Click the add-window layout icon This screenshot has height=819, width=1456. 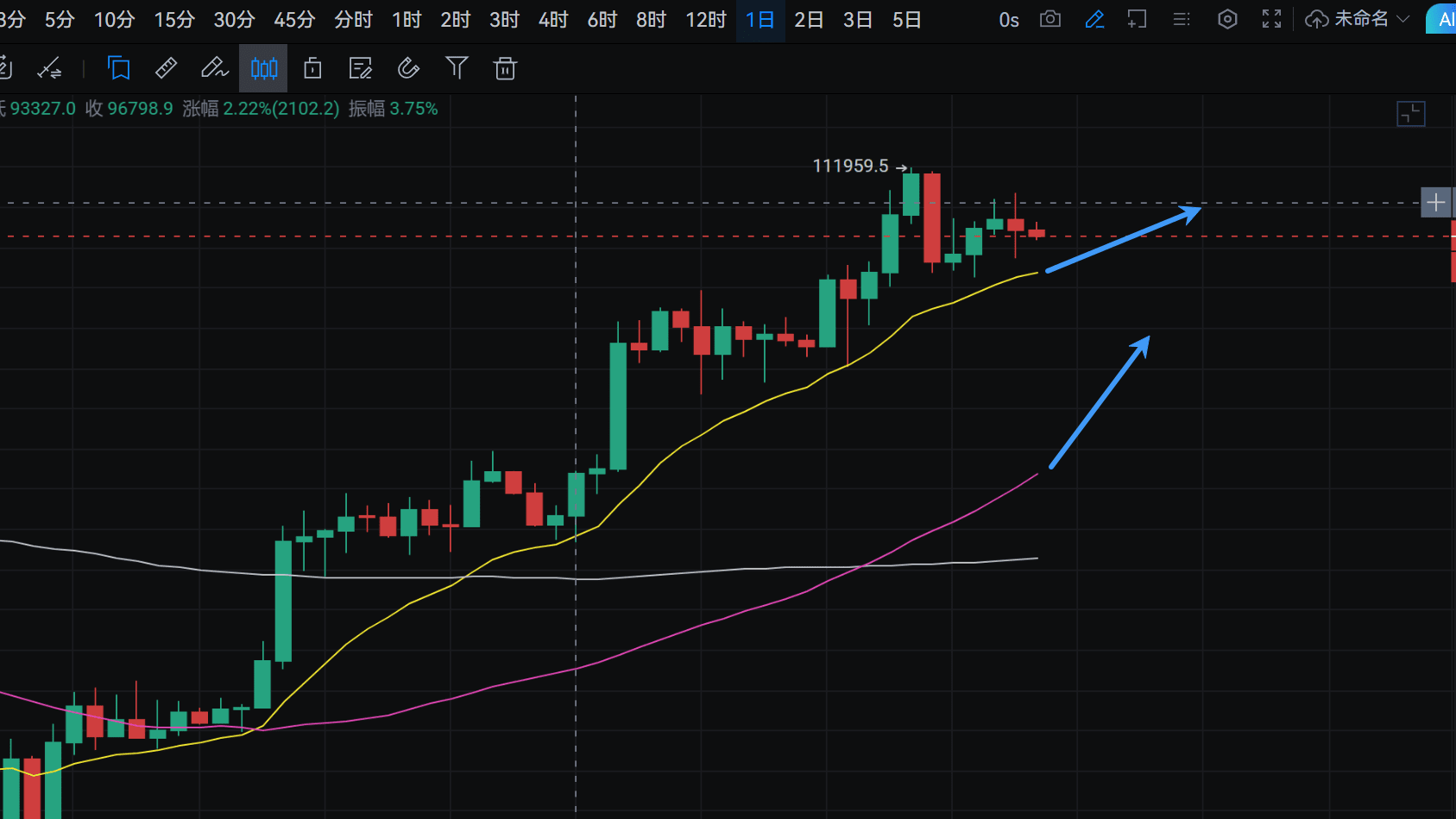(1138, 19)
